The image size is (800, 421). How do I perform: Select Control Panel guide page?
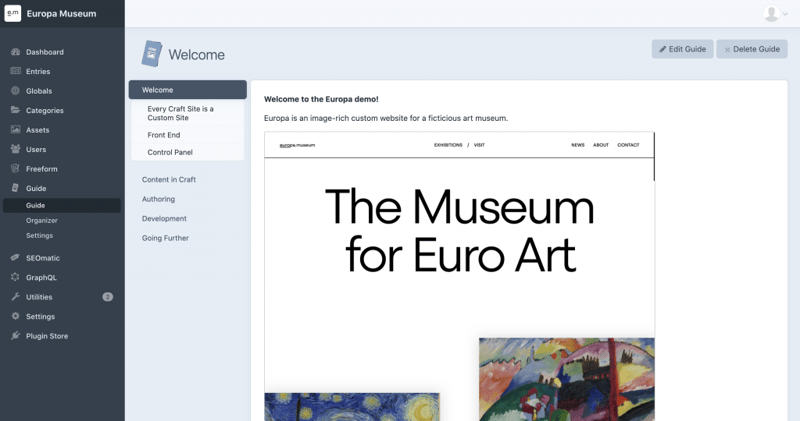click(170, 152)
